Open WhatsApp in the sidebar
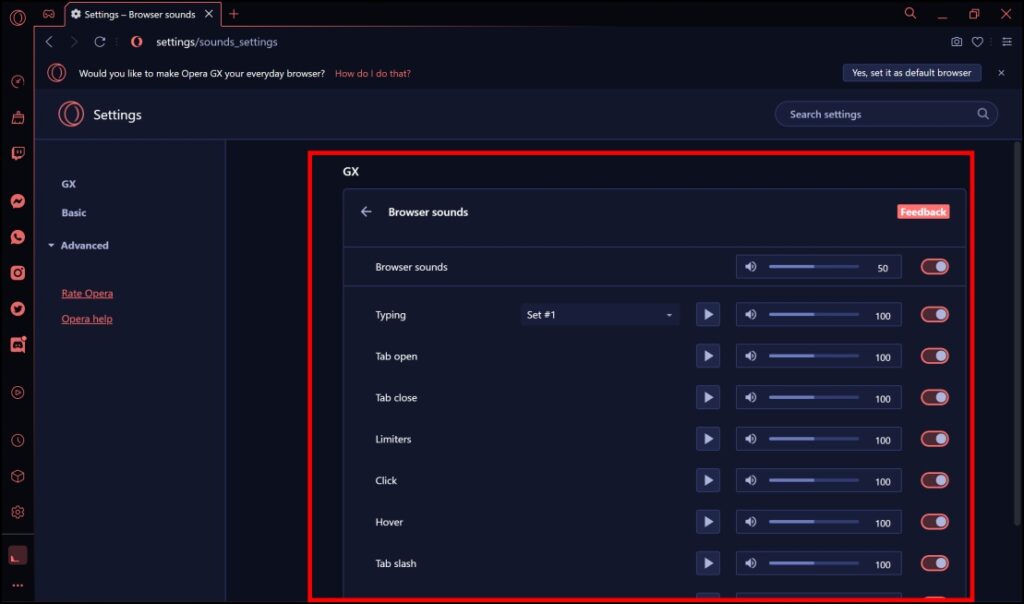The width and height of the screenshot is (1024, 604). click(x=18, y=237)
